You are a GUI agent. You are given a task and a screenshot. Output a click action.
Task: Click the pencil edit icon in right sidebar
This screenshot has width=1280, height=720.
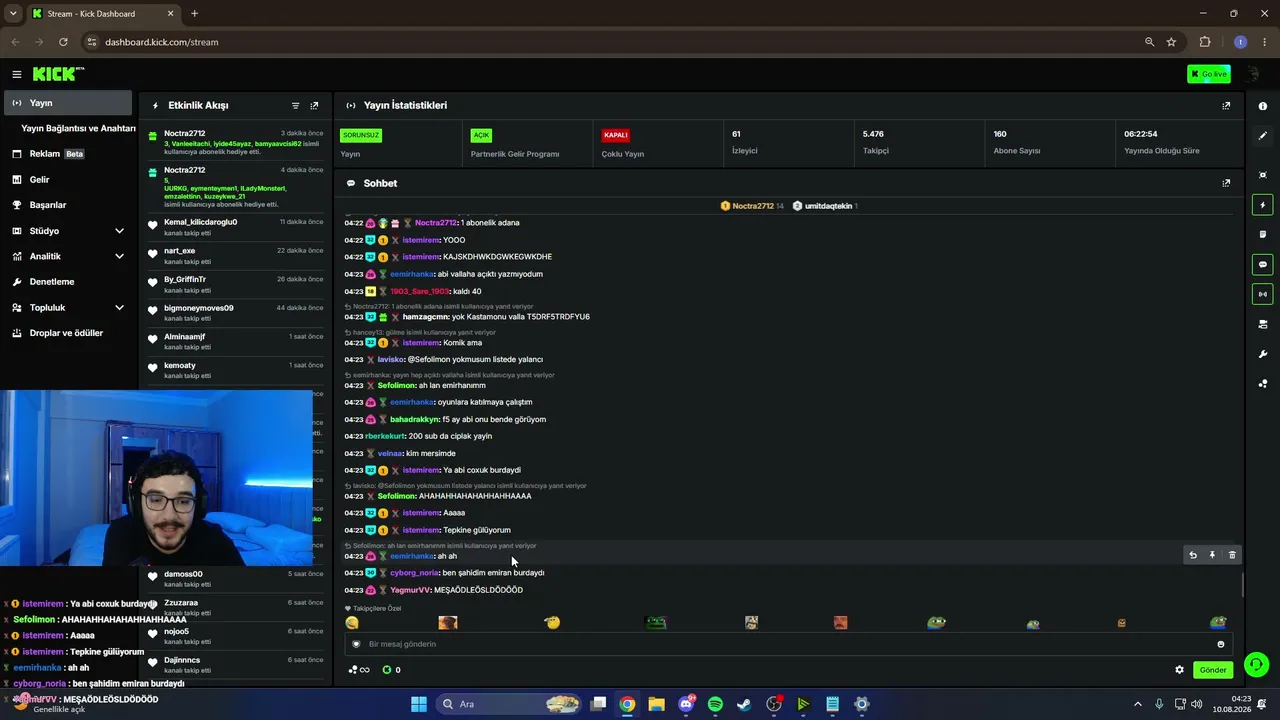pos(1263,135)
